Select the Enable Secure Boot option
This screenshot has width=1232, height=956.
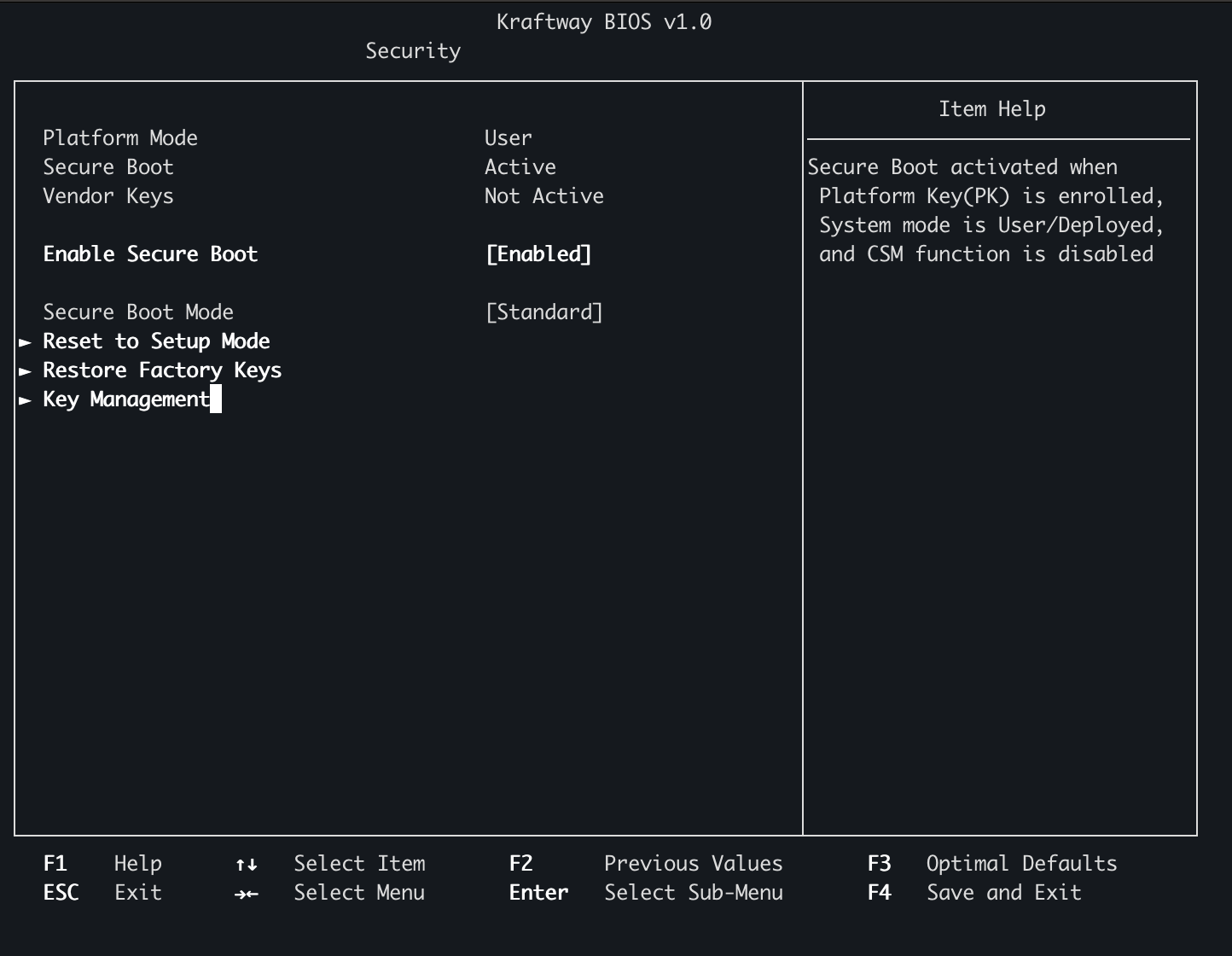tap(150, 254)
